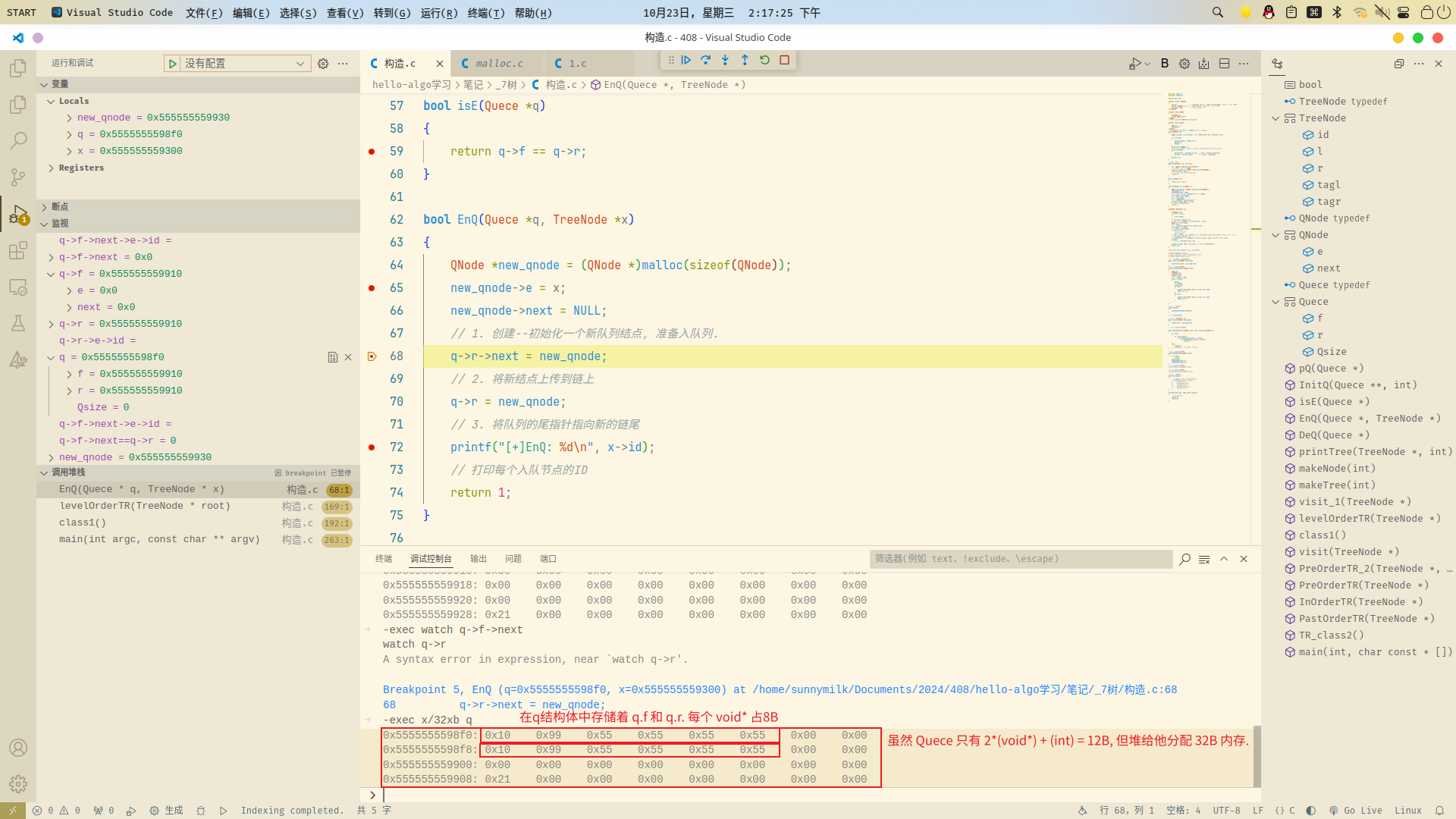The height and width of the screenshot is (819, 1456).
Task: Click the Step Into debug icon
Action: pos(725,60)
